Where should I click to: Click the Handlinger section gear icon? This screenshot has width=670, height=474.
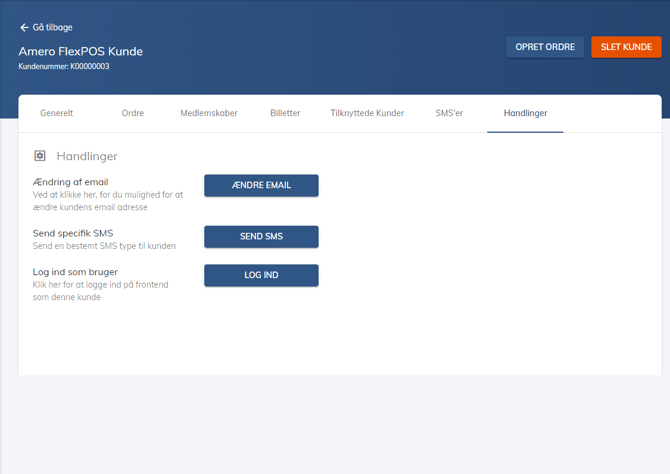point(40,156)
